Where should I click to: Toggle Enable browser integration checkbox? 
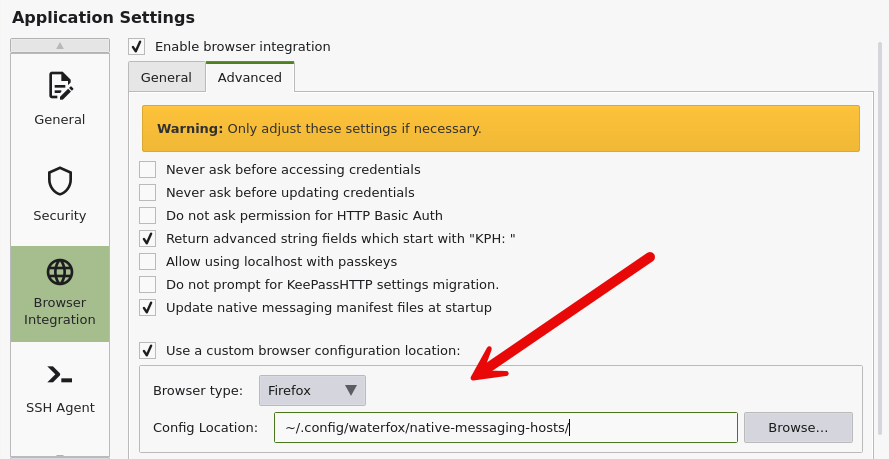click(x=137, y=46)
